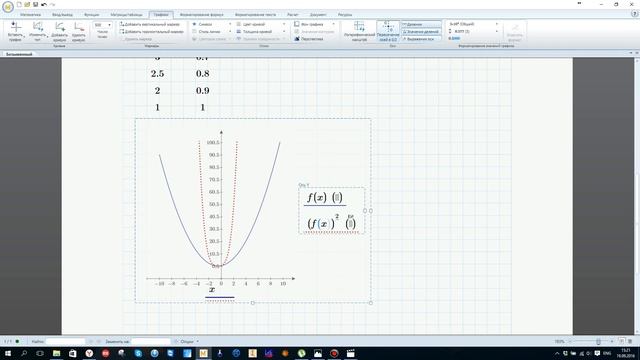The height and width of the screenshot is (360, 640).
Task: Expand the Опции search options dropdown
Action: pos(189,341)
